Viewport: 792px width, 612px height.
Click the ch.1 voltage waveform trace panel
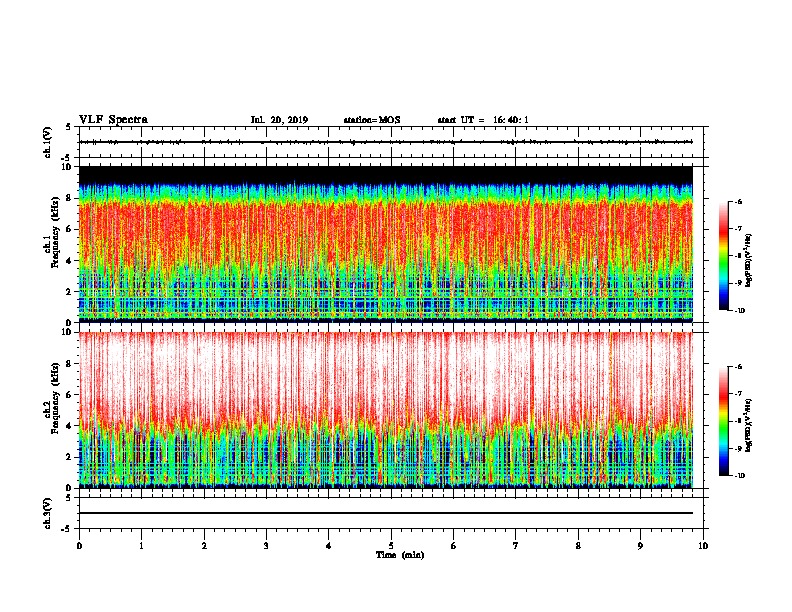point(391,142)
